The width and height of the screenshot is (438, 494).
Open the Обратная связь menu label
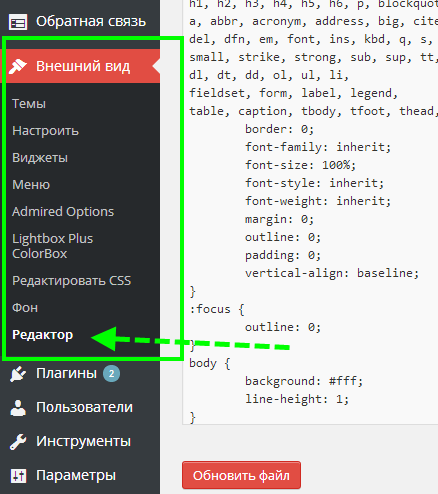[91, 22]
